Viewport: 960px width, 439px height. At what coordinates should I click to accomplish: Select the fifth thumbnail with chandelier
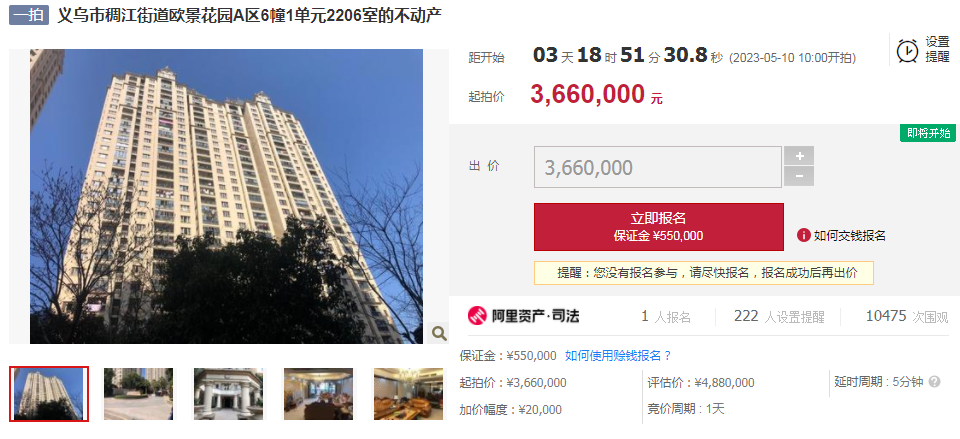[x=408, y=394]
